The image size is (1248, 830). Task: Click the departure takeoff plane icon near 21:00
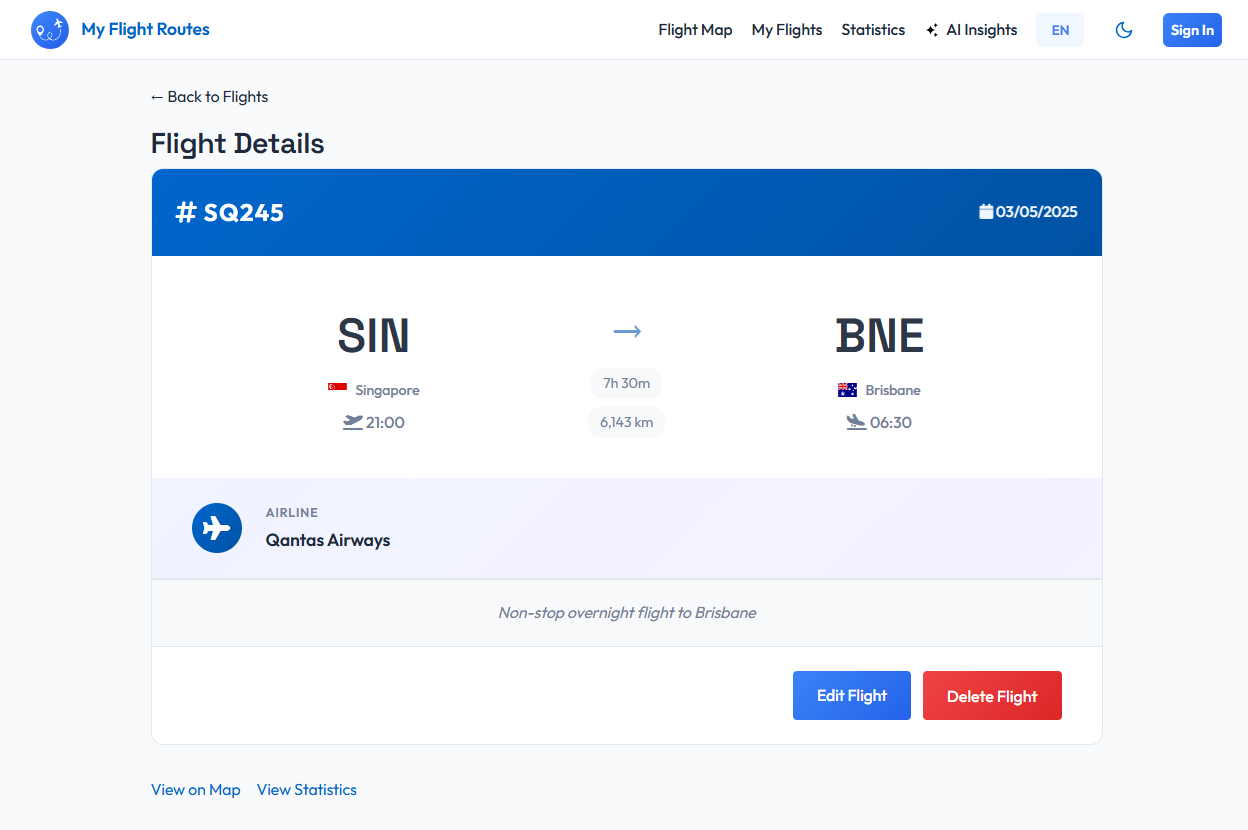tap(352, 421)
